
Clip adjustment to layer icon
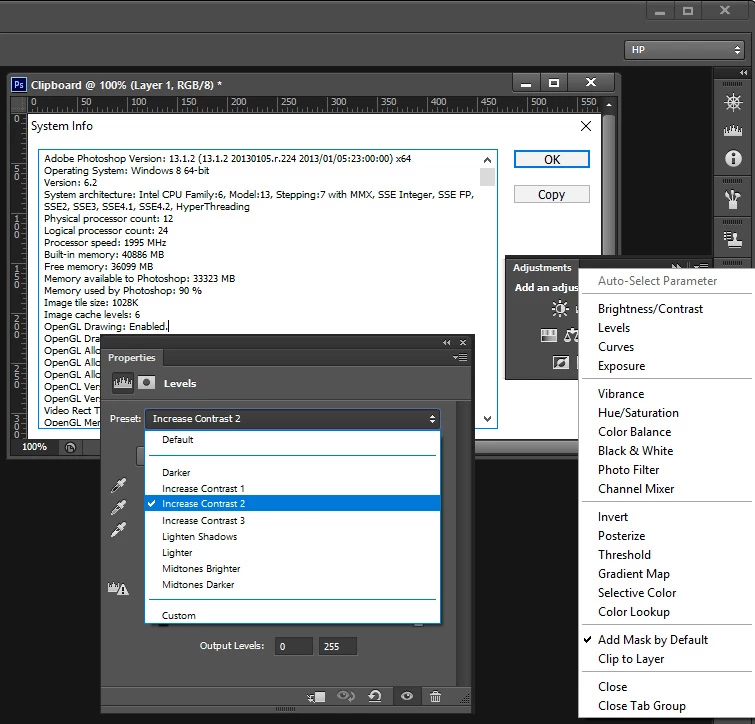[316, 697]
